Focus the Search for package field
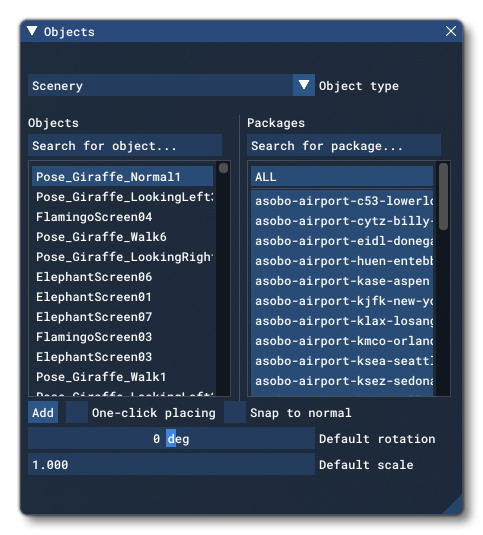This screenshot has height=535, width=483. [x=344, y=146]
